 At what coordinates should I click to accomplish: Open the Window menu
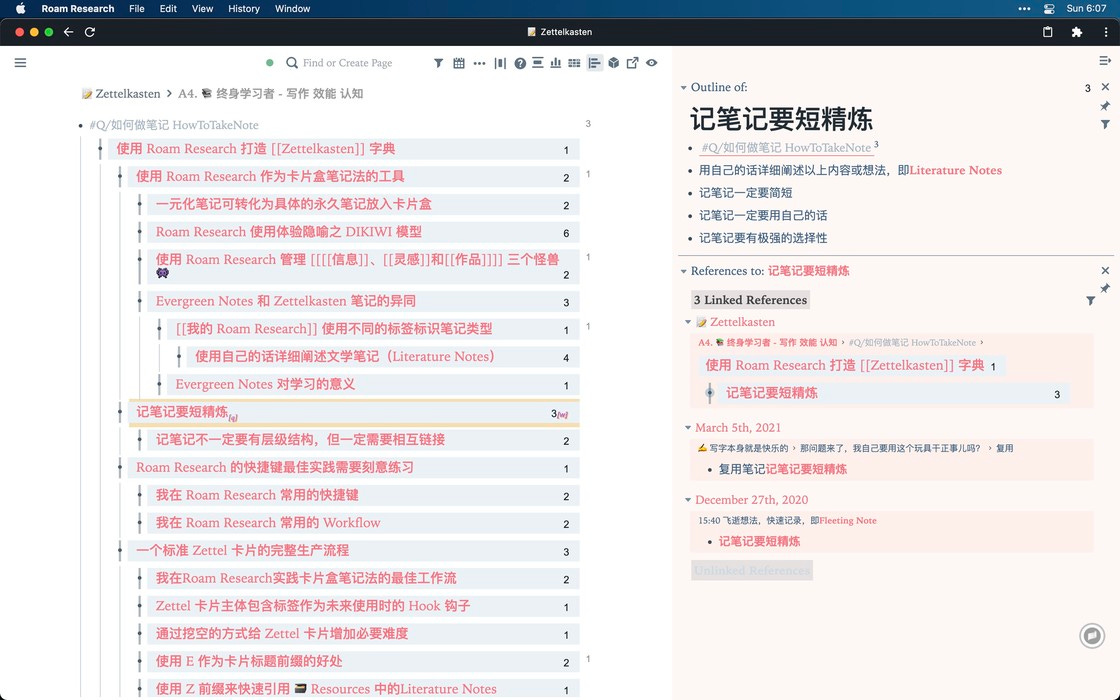(x=292, y=9)
